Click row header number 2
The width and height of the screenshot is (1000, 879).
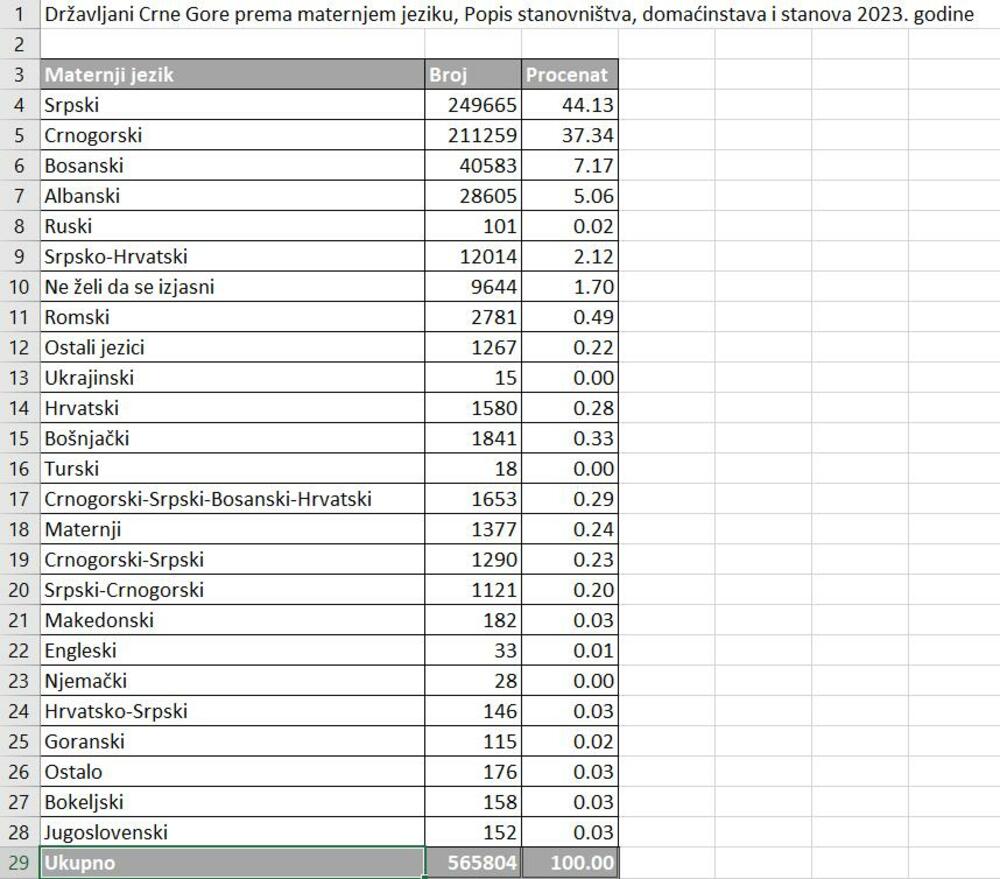pyautogui.click(x=19, y=45)
